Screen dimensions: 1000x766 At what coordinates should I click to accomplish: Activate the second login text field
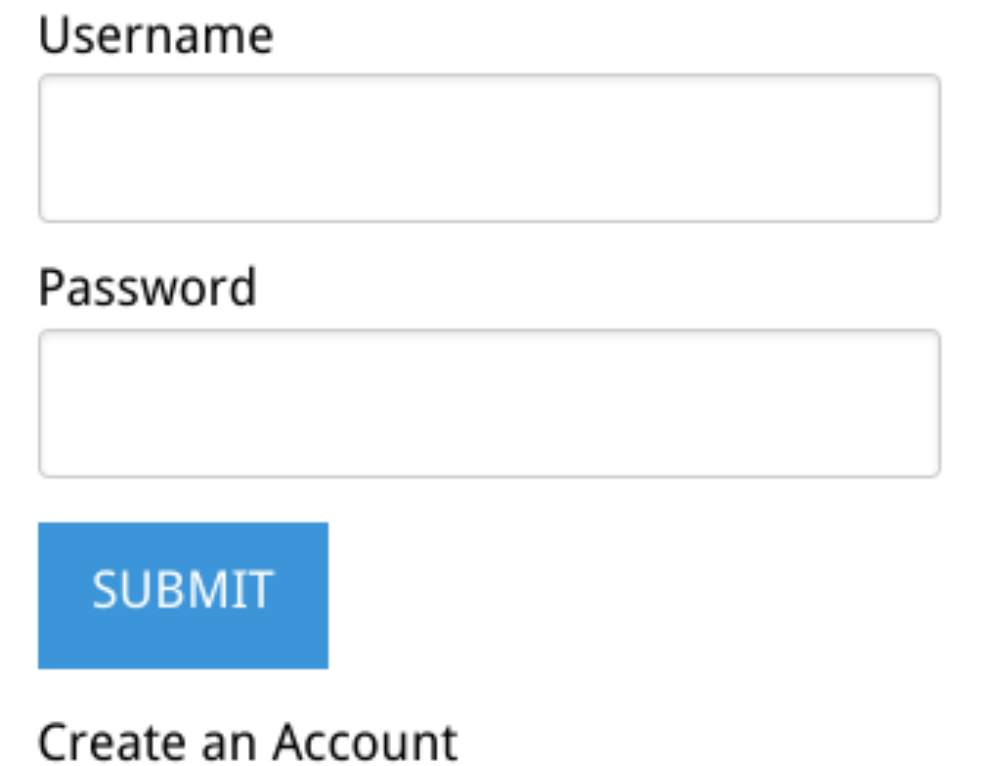[489, 403]
